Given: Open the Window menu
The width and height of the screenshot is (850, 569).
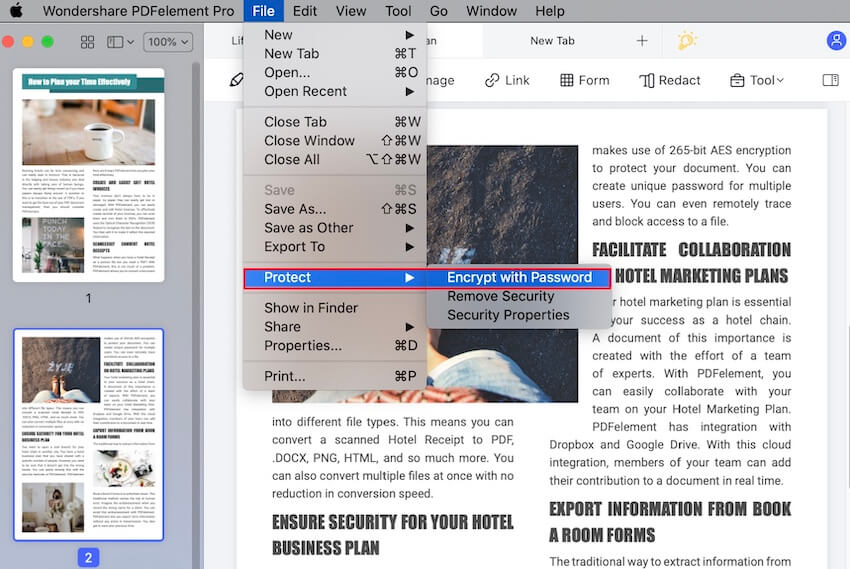Looking at the screenshot, I should [491, 11].
